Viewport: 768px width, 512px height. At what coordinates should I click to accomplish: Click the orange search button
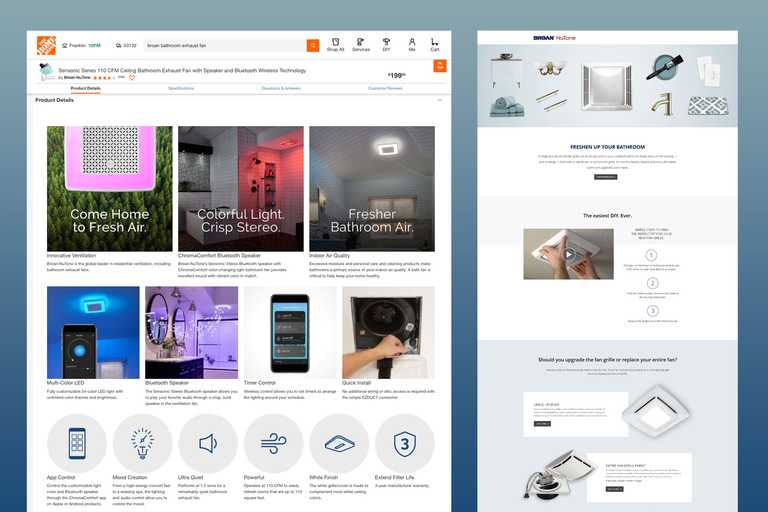coord(313,46)
